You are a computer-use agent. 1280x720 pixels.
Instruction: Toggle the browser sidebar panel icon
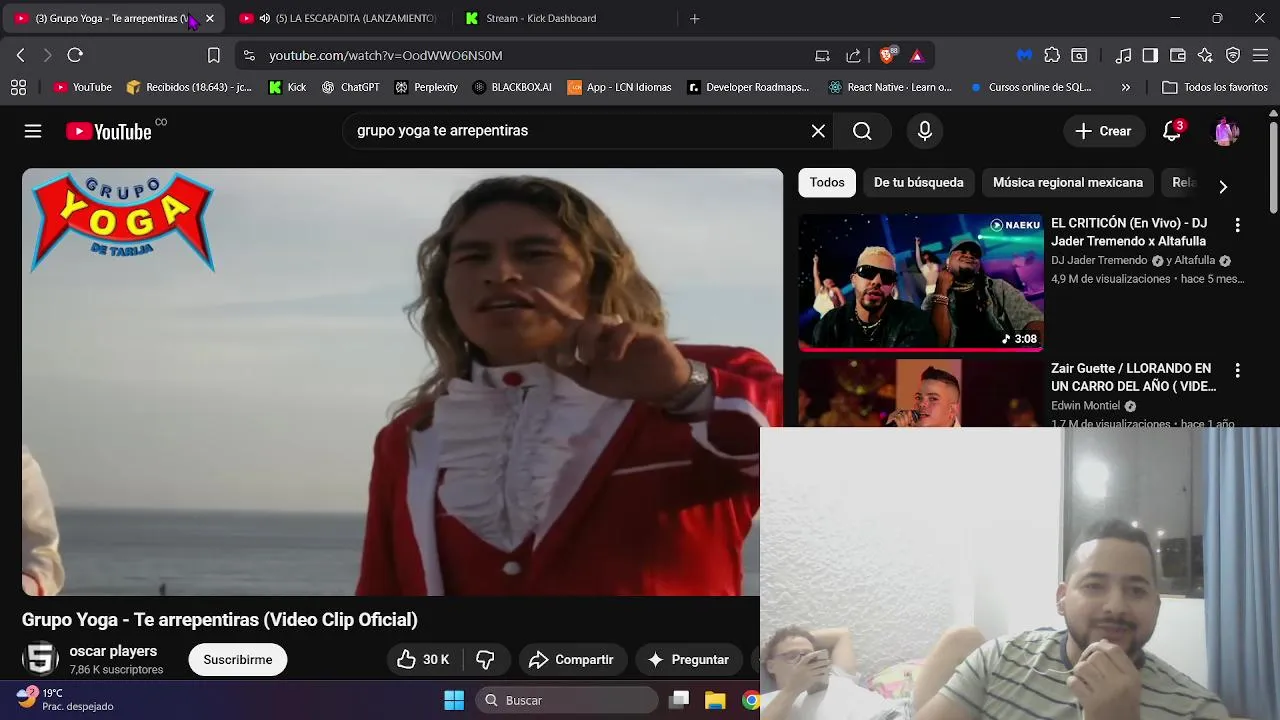[1150, 55]
